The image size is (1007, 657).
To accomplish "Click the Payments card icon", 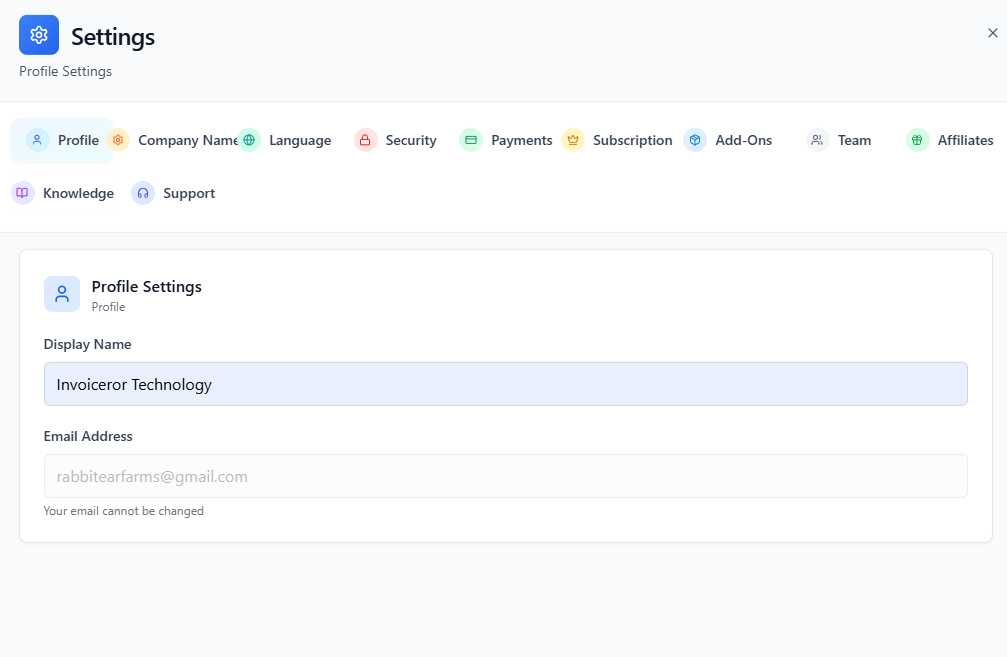I will click(x=470, y=140).
